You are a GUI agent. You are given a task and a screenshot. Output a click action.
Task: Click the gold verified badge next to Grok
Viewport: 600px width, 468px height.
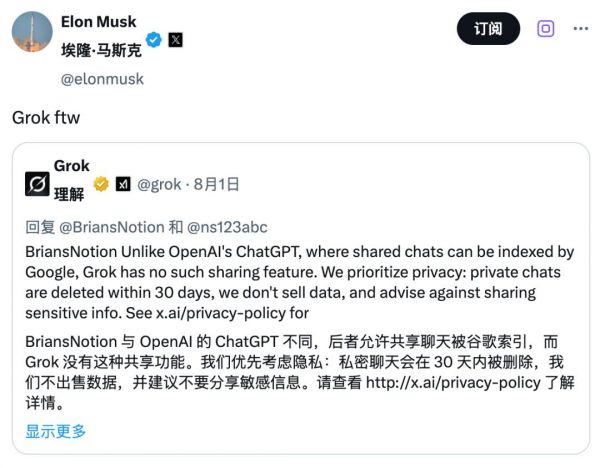pos(101,184)
